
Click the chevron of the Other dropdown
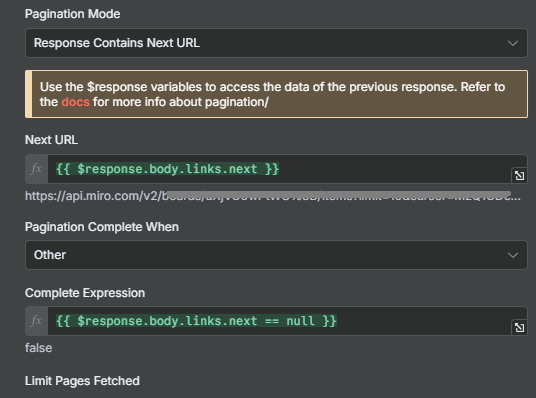513,255
